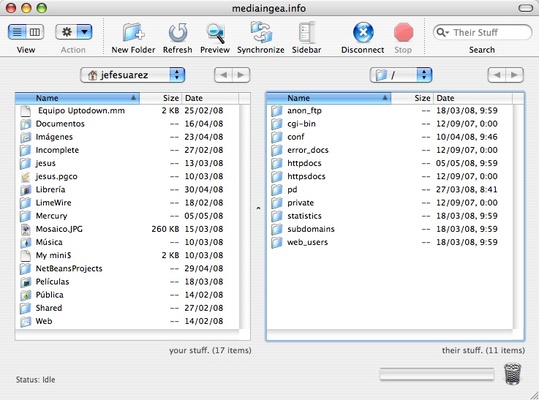Sort remote files by Date column
539x400 pixels.
[473, 98]
